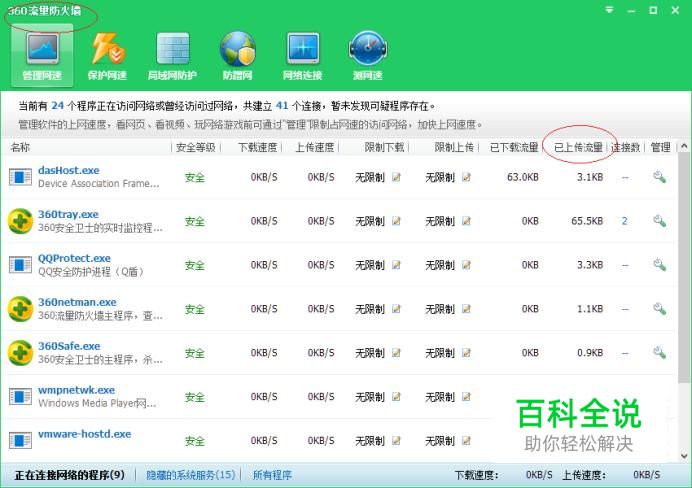Open the vmware-hostd.exe process link

(84, 434)
